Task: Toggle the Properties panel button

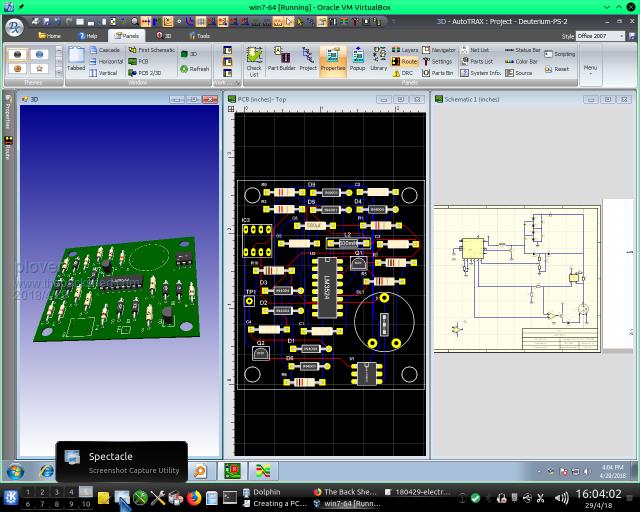Action: (x=332, y=62)
